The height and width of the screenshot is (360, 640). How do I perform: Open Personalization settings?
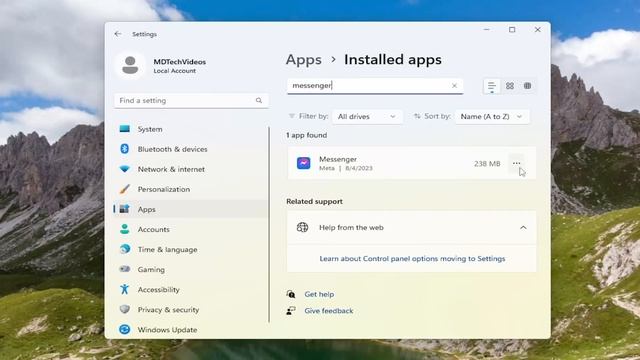click(x=191, y=189)
